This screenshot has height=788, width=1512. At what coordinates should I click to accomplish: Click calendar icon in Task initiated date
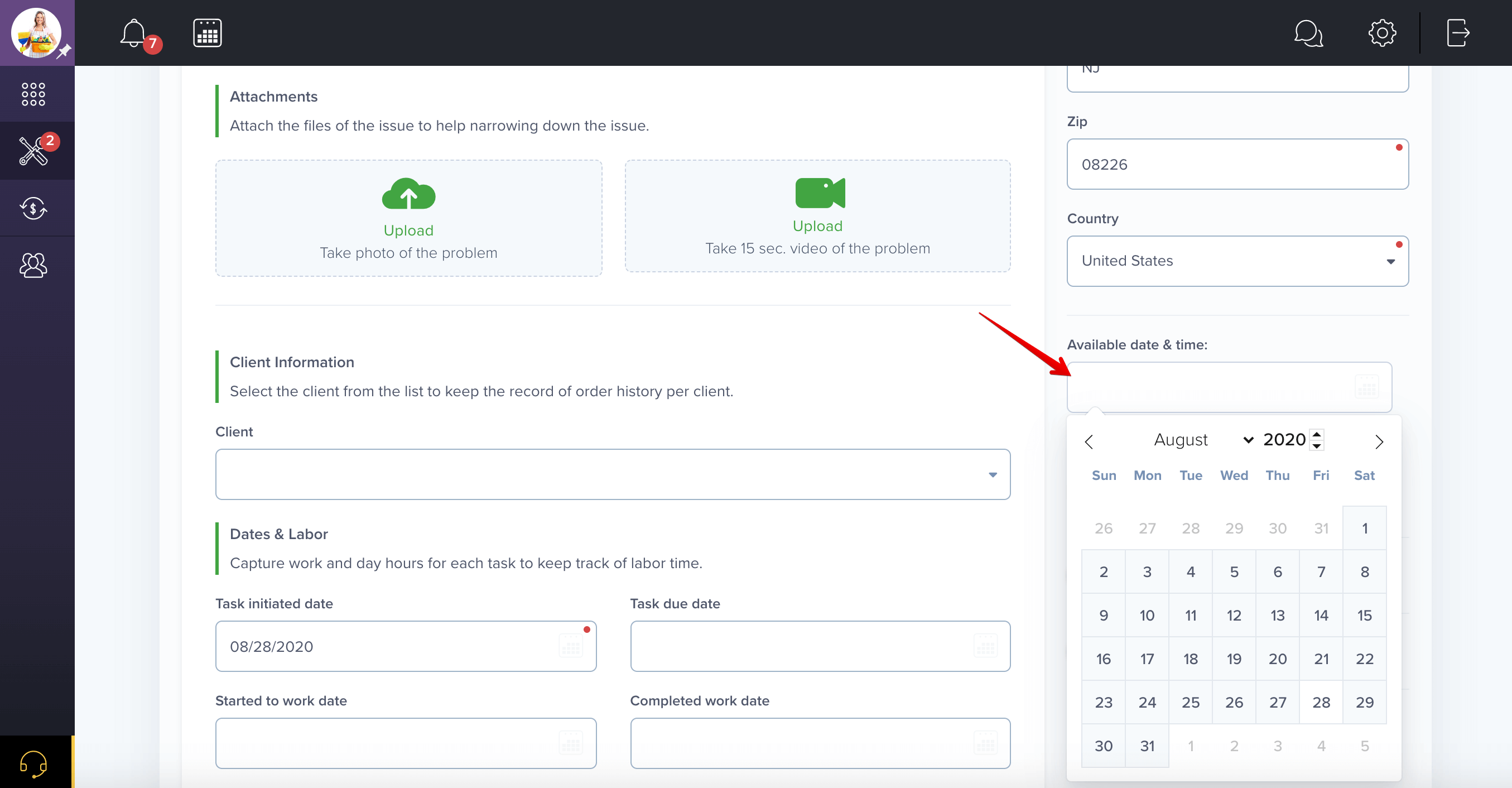[x=571, y=646]
